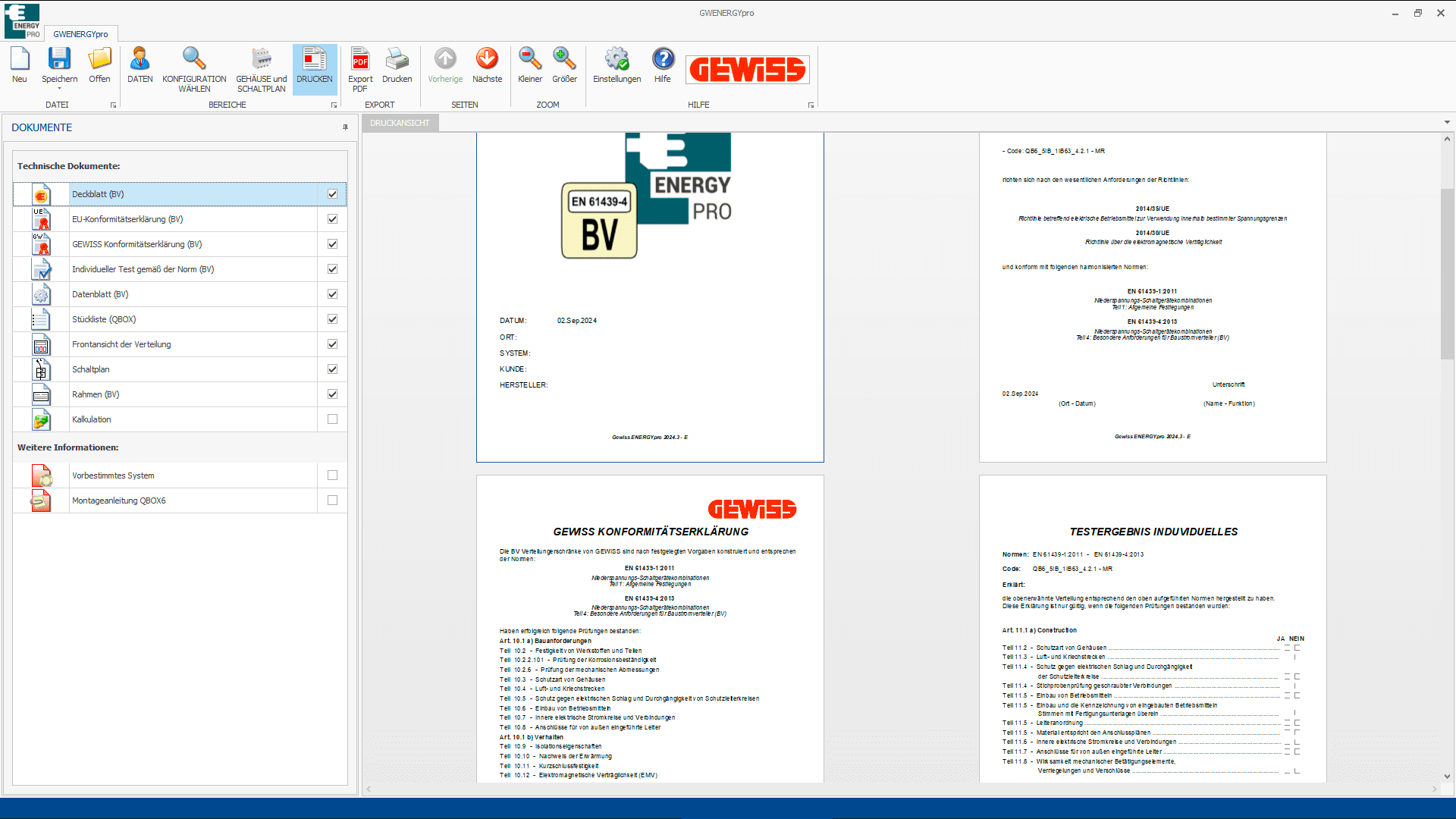Export document as PDF

click(x=360, y=70)
